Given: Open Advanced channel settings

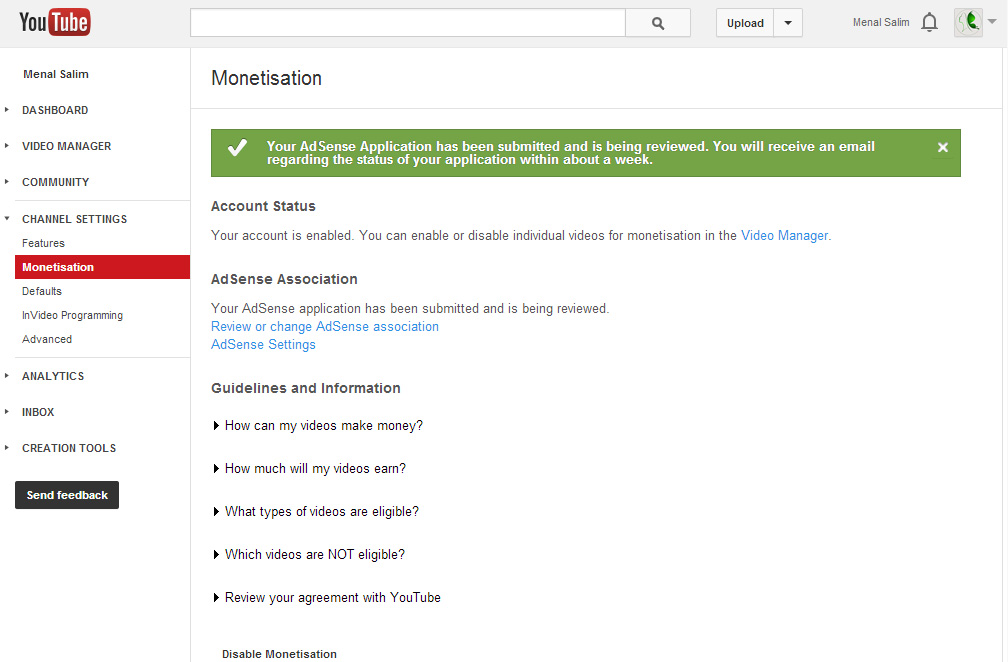Looking at the screenshot, I should coord(47,339).
